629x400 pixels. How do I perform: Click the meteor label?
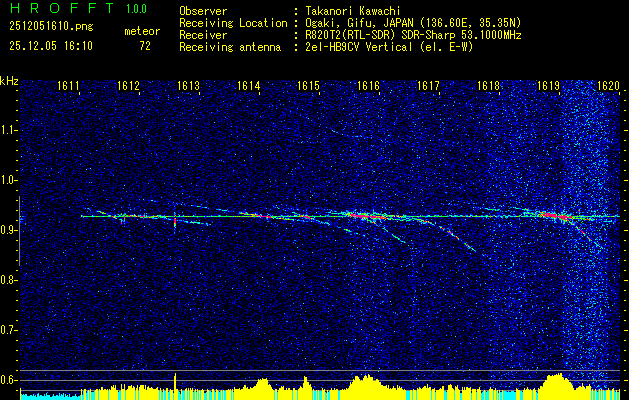(142, 31)
